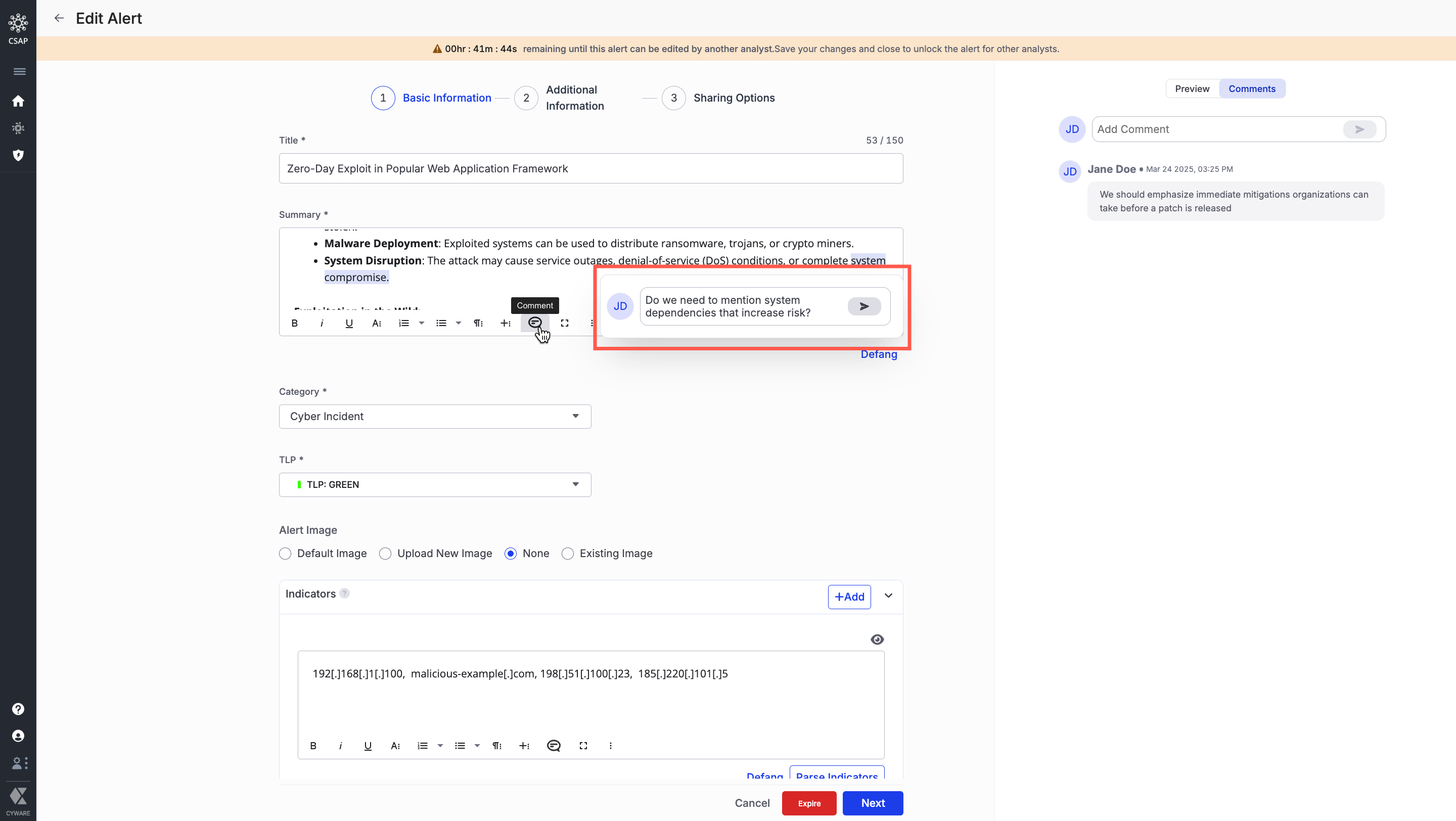
Task: Click the red Expire button
Action: coord(809,803)
